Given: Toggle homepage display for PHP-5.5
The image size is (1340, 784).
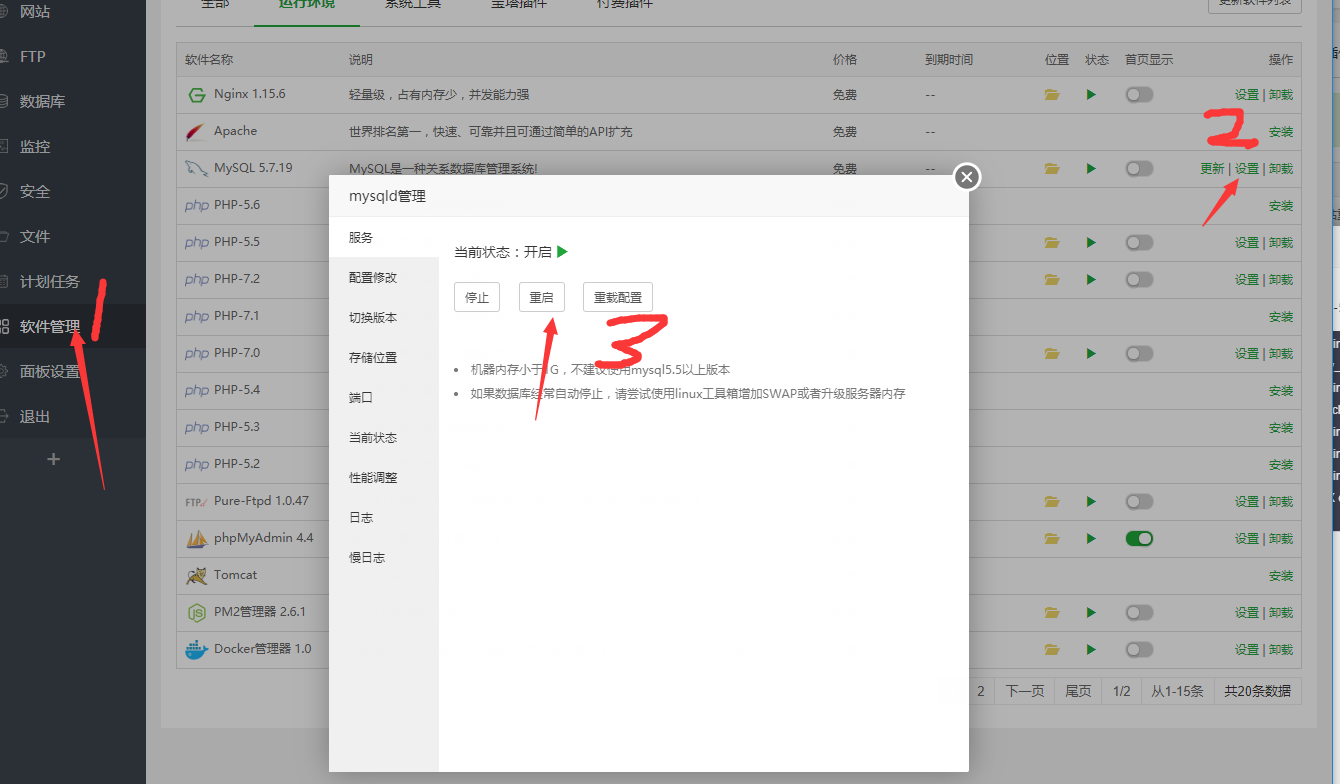Looking at the screenshot, I should [1139, 243].
